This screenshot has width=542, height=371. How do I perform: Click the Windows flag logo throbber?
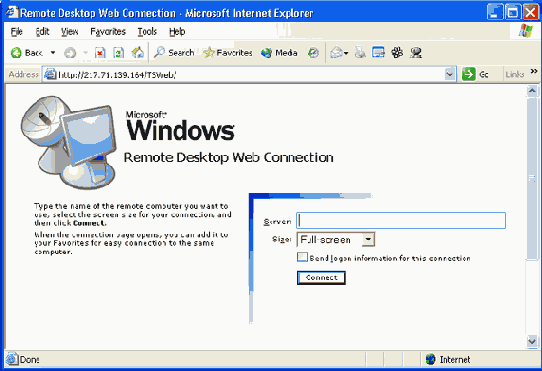tap(525, 31)
